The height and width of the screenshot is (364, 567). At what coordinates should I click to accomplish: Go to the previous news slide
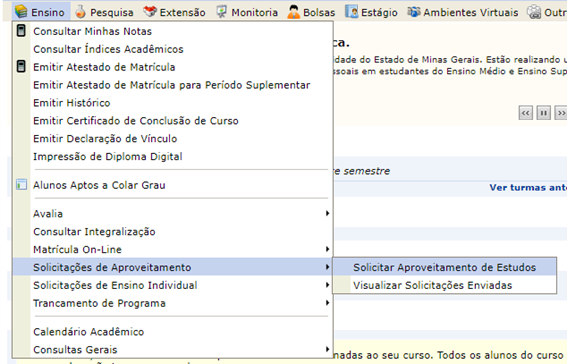pos(525,113)
